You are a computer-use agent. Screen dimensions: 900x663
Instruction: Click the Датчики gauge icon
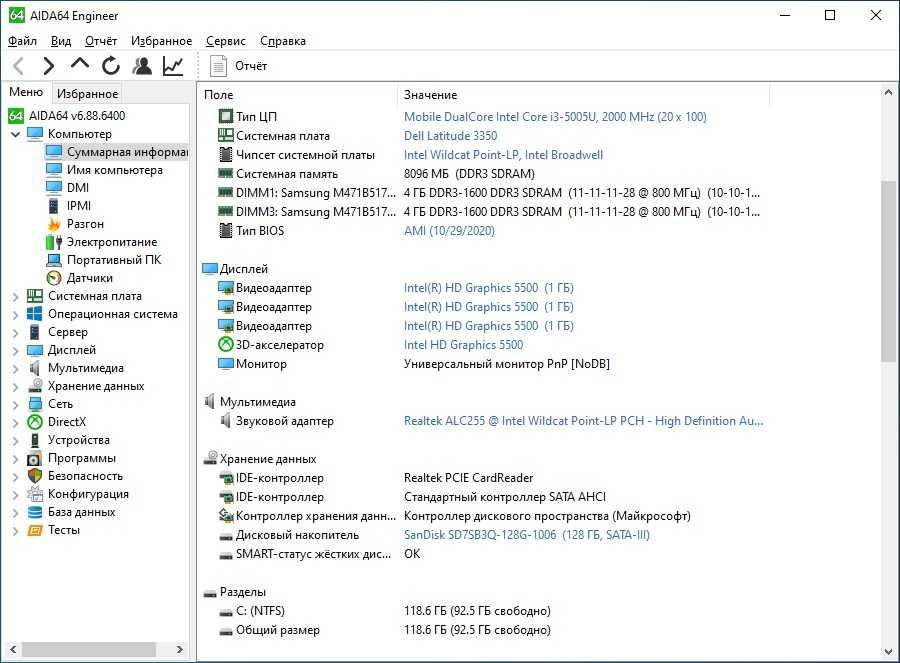click(x=54, y=278)
